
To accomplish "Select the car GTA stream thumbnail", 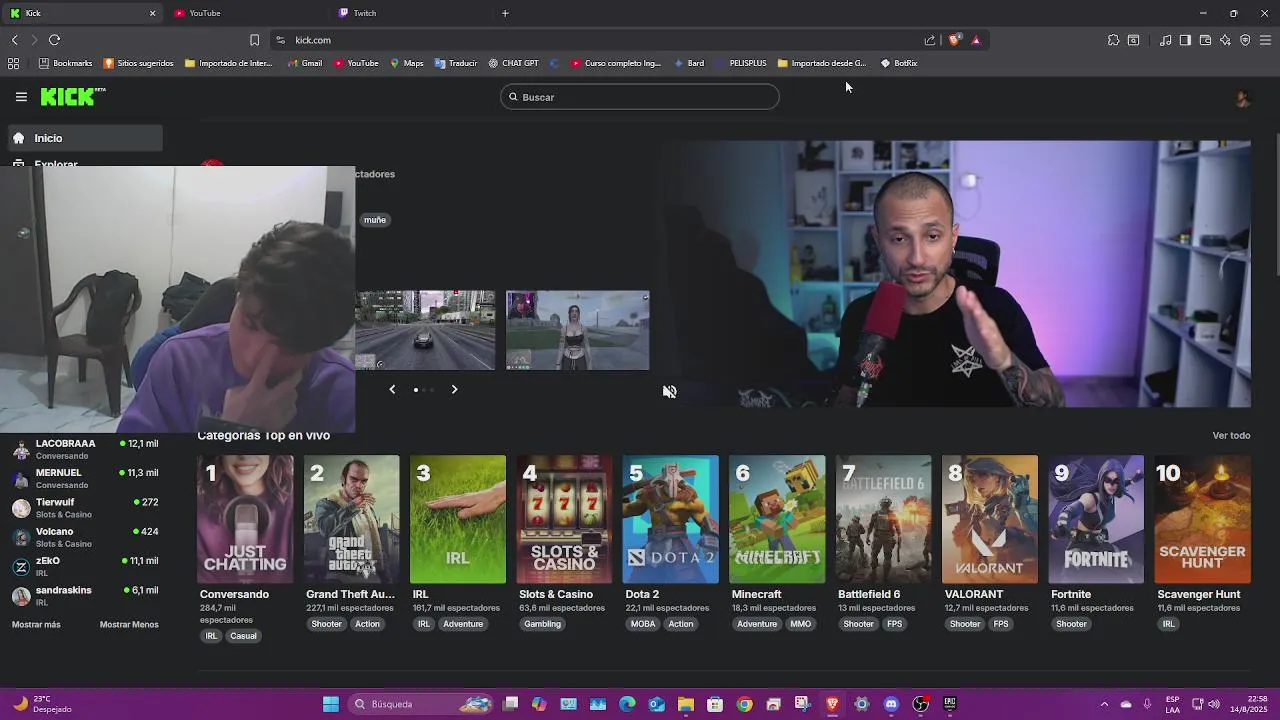I will [x=425, y=331].
